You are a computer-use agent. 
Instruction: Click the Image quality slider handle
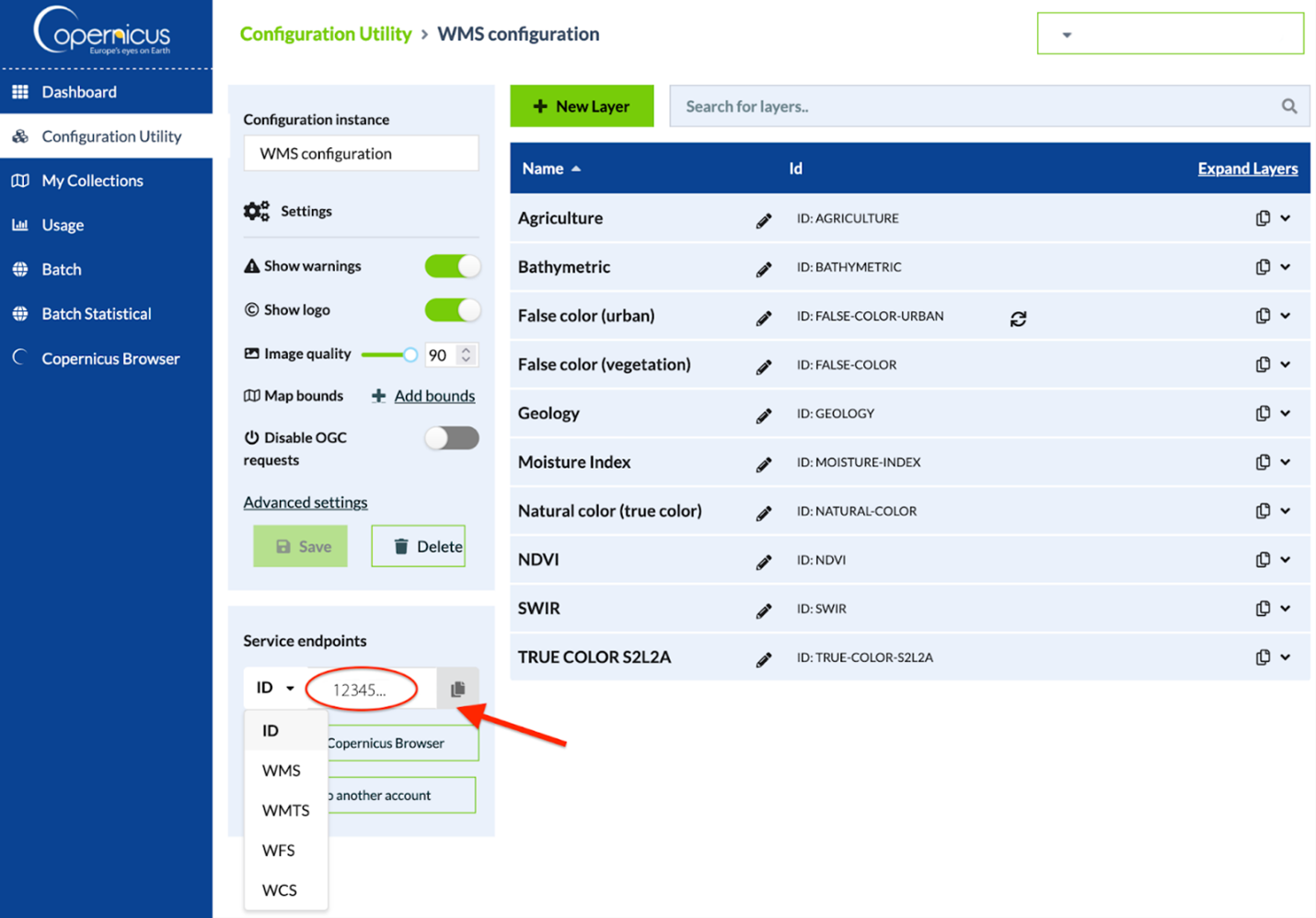click(x=410, y=354)
